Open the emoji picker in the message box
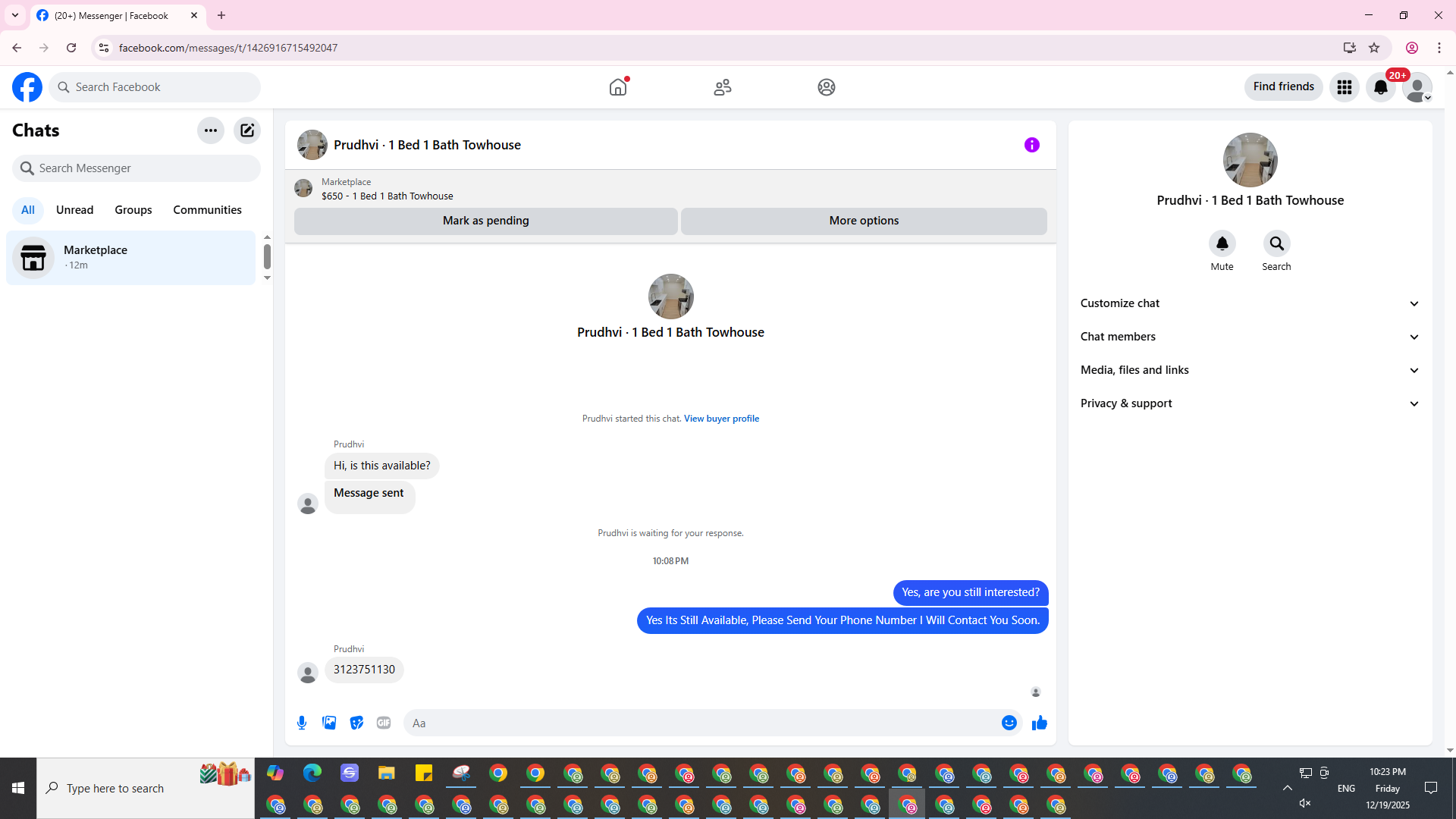 1009,723
